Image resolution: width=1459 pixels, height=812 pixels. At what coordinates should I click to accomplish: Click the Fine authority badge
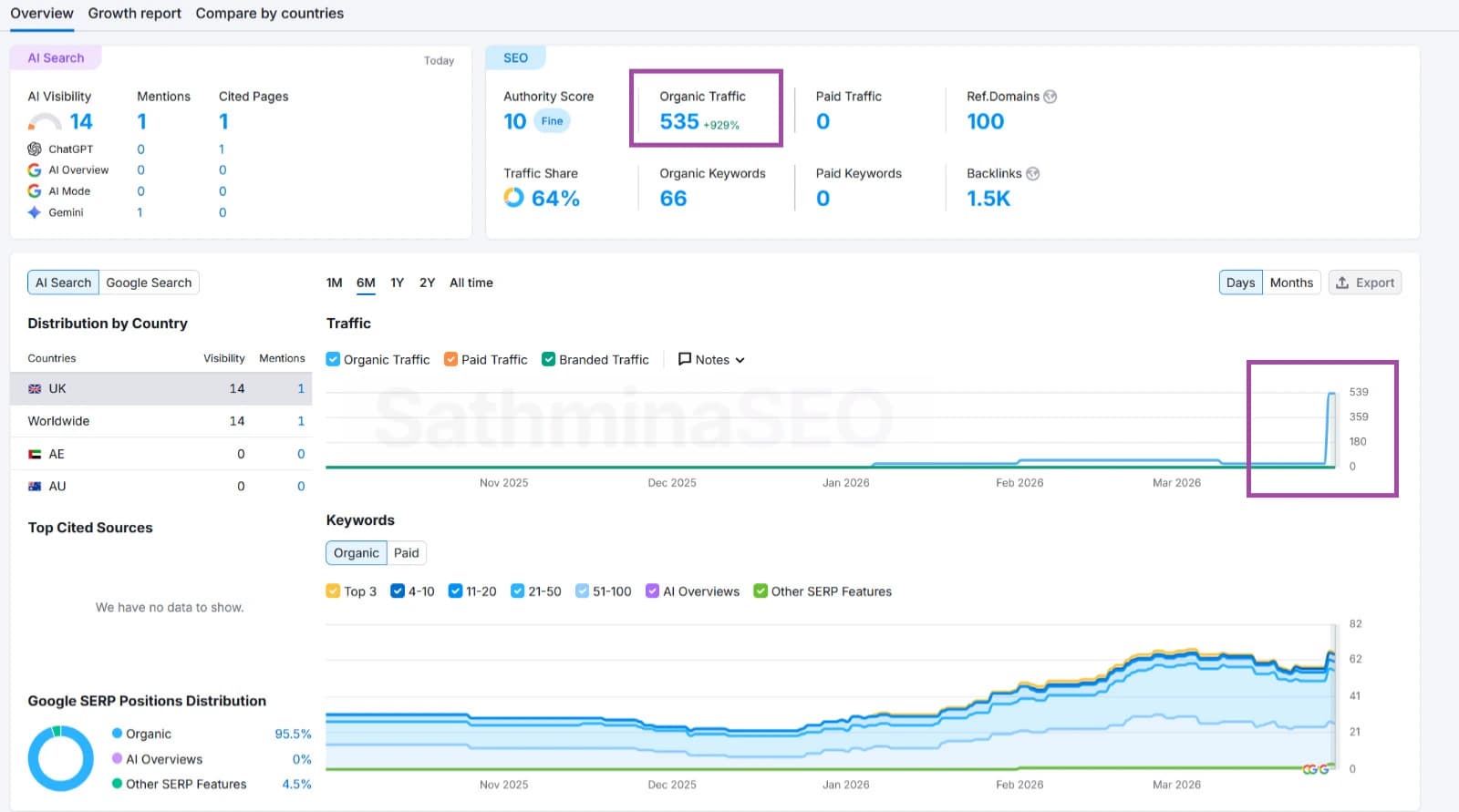[x=552, y=121]
